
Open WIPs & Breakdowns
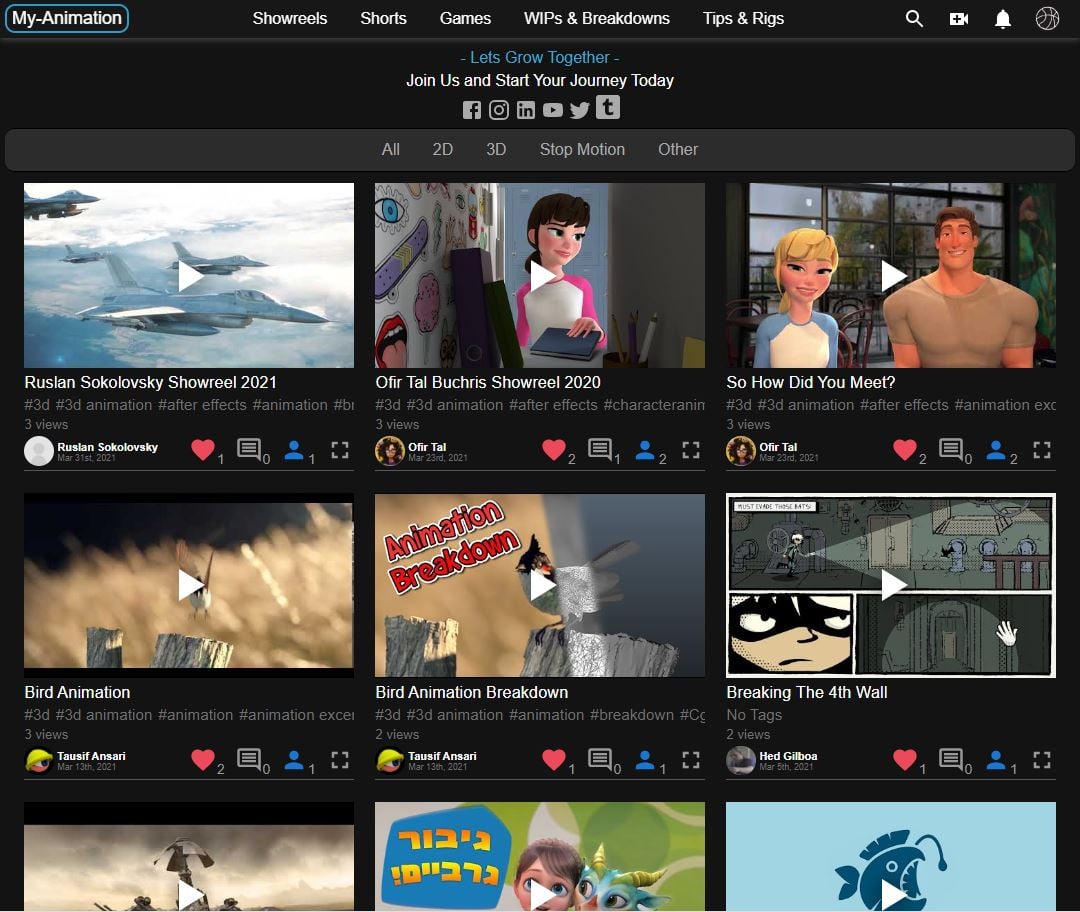[597, 19]
